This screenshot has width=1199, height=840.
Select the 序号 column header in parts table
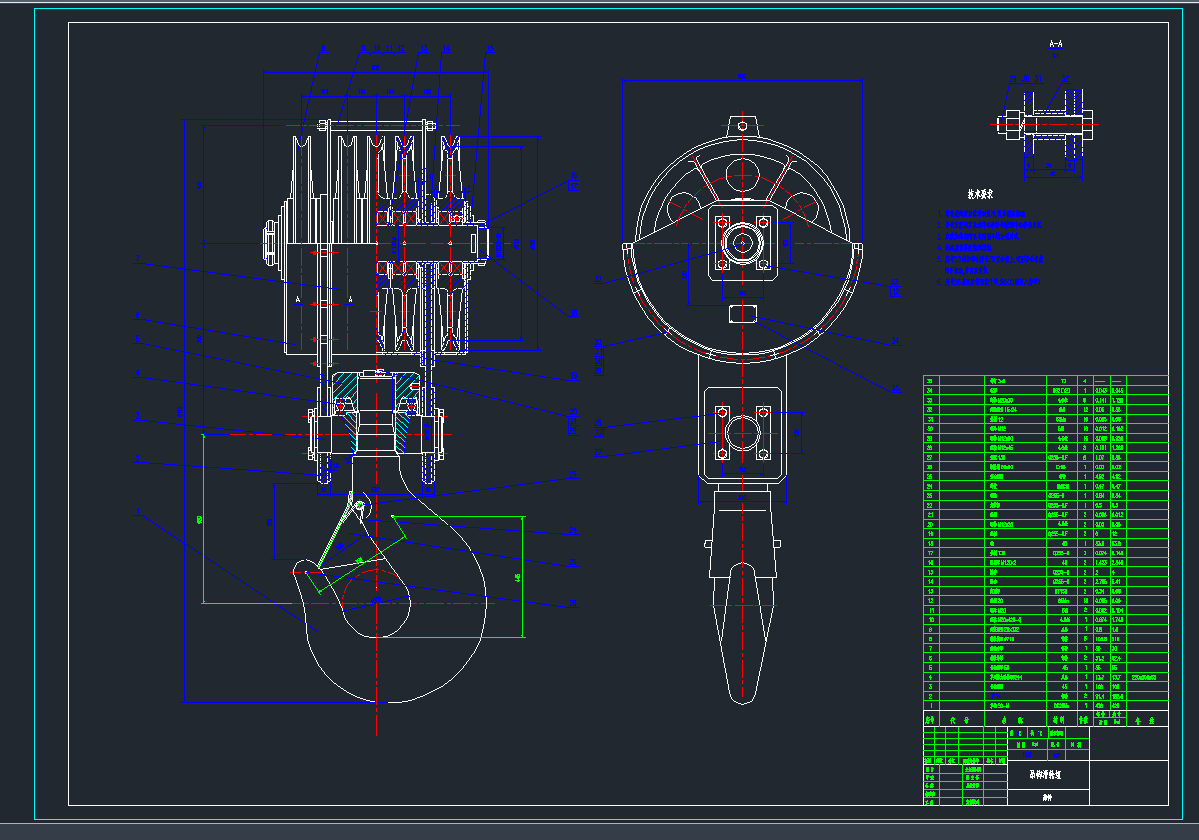[x=930, y=719]
